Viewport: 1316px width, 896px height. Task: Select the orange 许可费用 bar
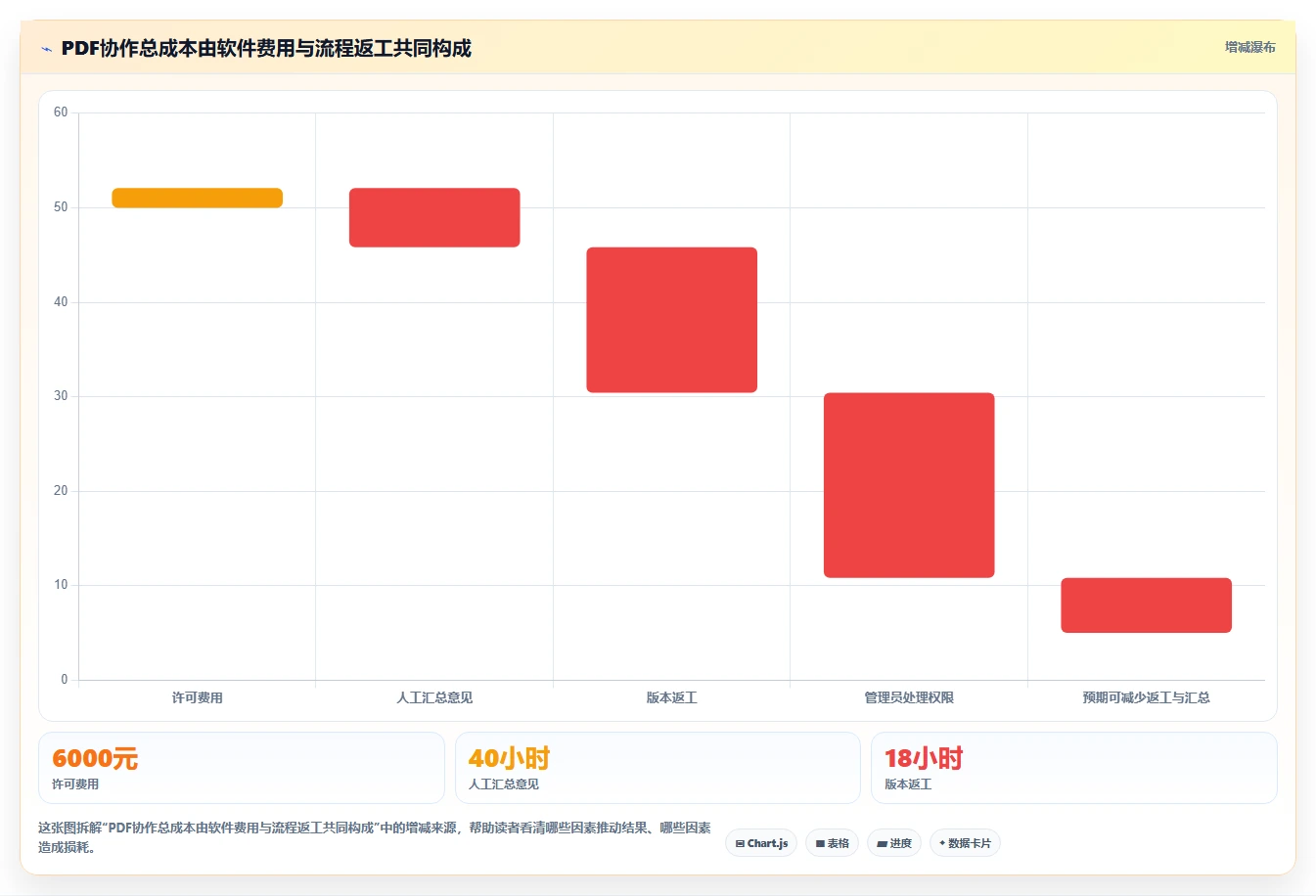(198, 198)
